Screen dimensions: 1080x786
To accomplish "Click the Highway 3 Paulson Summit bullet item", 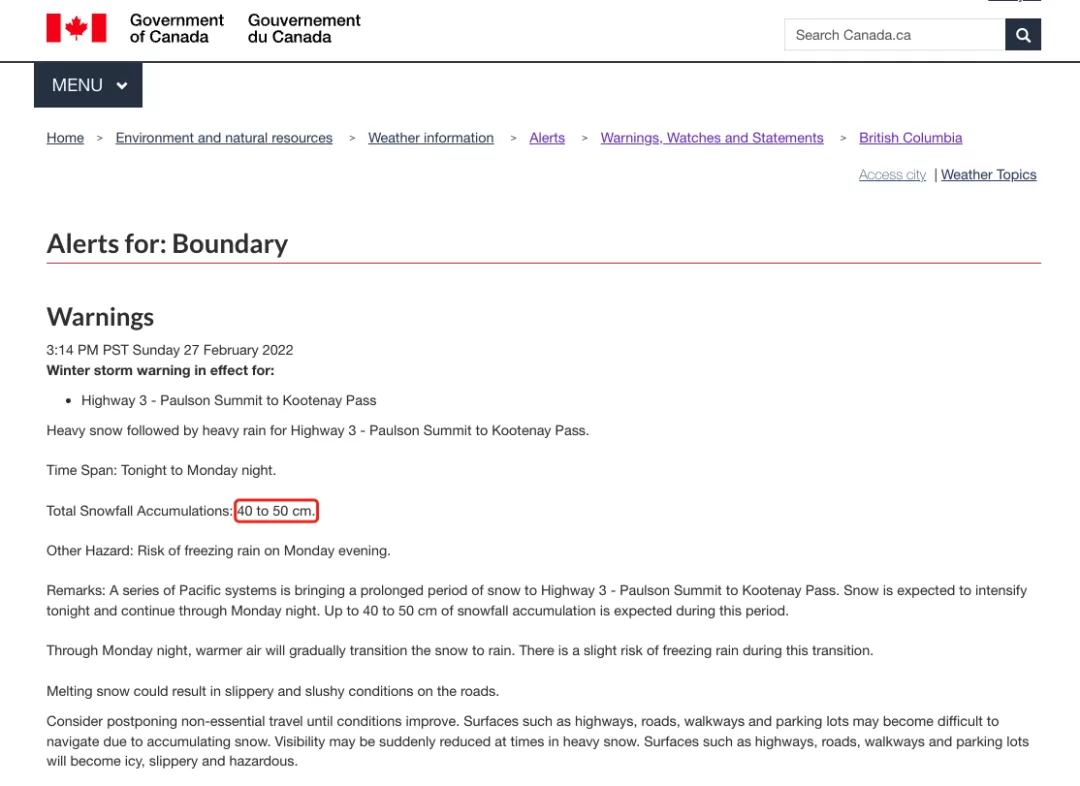I will (x=229, y=400).
